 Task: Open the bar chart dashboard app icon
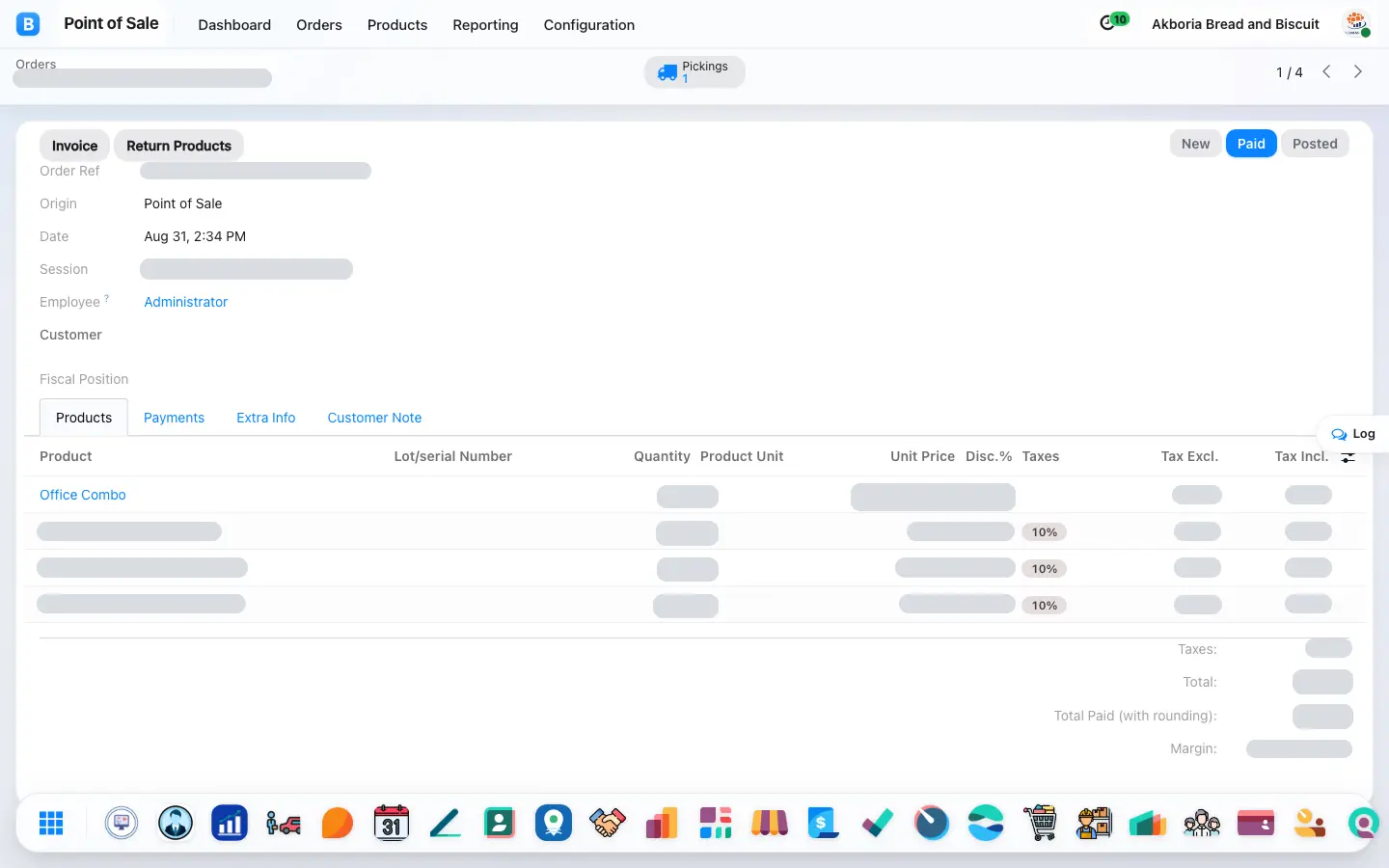point(230,823)
